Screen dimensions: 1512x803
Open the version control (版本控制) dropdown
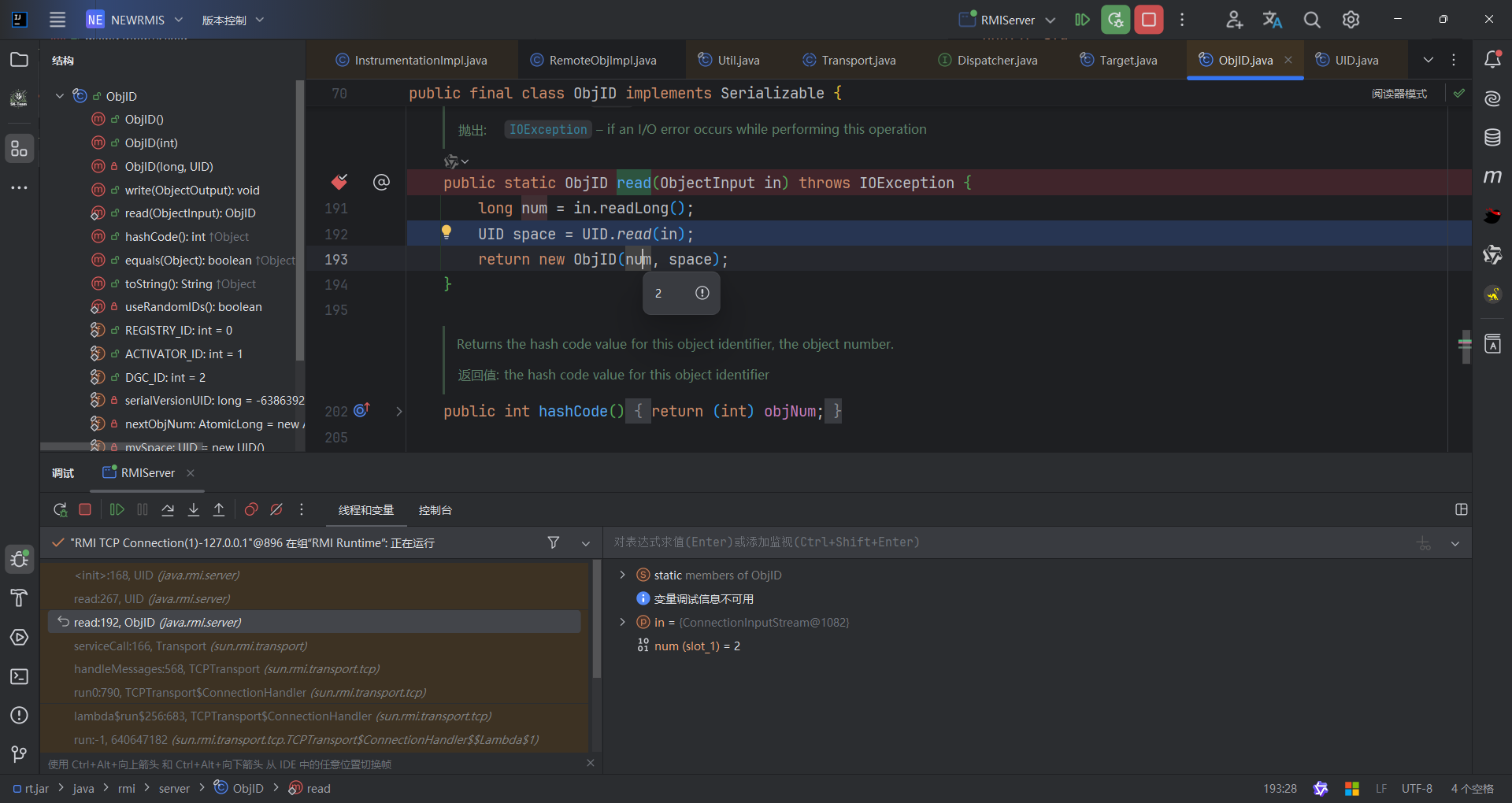(x=233, y=20)
